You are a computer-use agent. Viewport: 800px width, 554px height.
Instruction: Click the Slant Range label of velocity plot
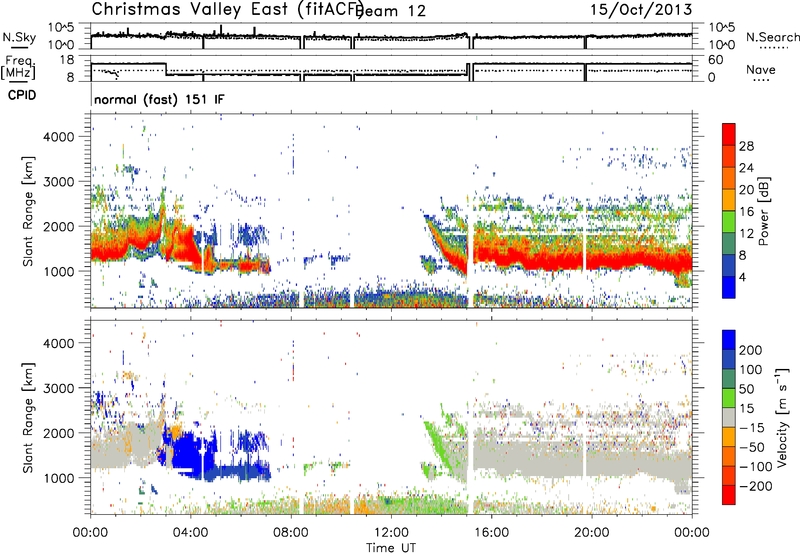coord(27,418)
